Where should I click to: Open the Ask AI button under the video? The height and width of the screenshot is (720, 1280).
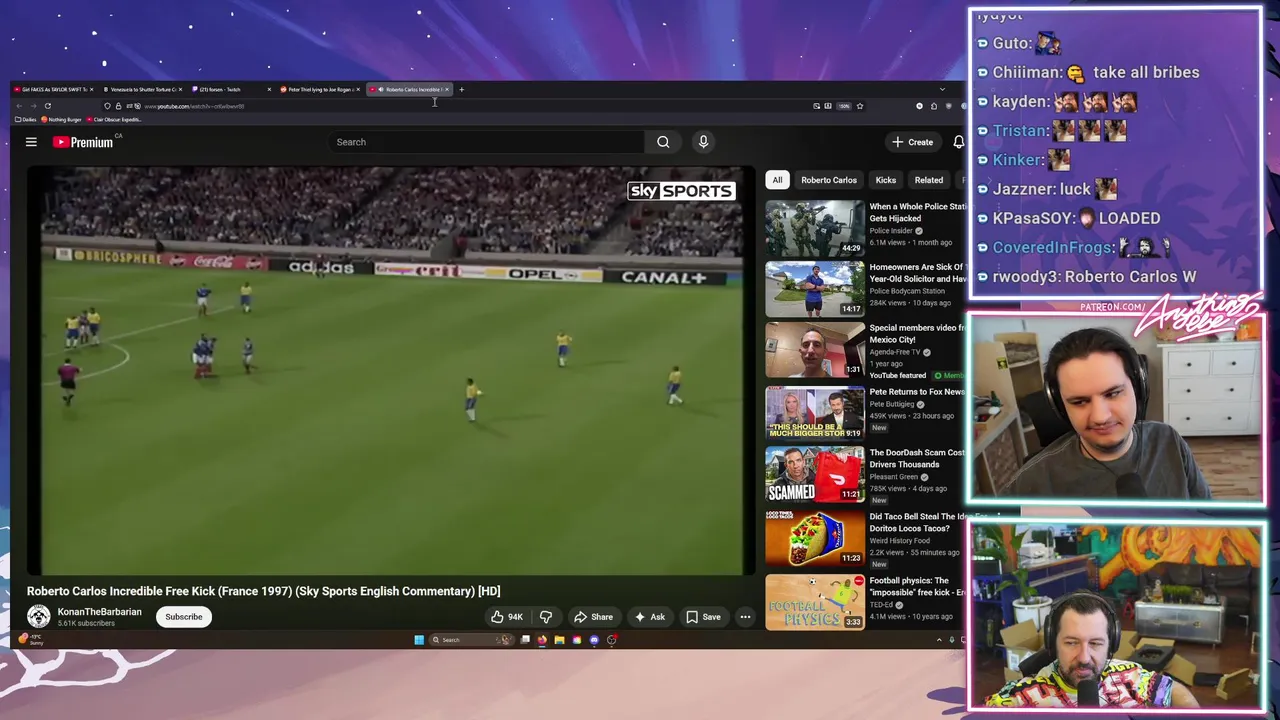point(649,617)
